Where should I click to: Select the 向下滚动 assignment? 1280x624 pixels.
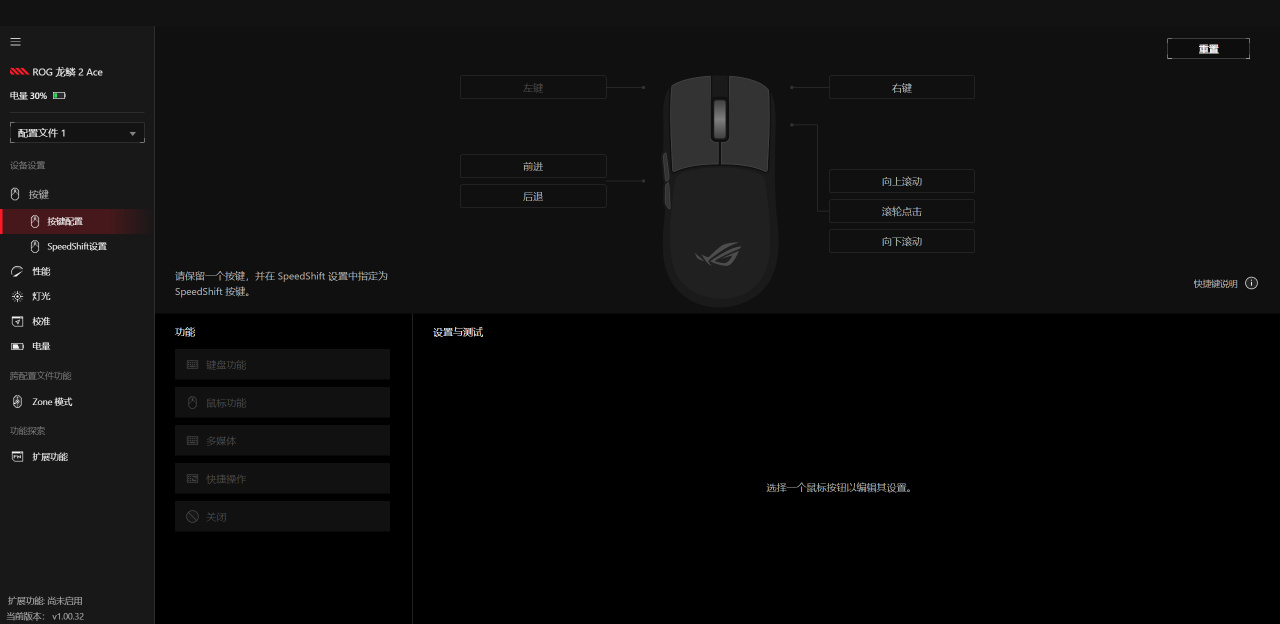[901, 241]
